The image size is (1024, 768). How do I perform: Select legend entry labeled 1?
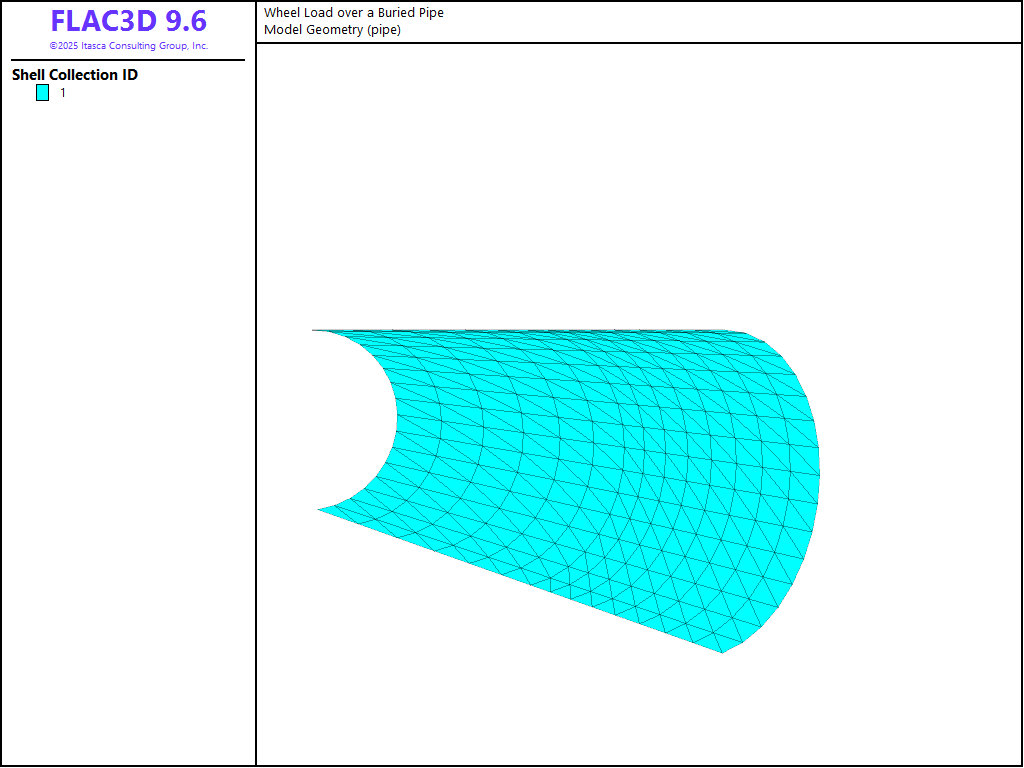click(61, 92)
